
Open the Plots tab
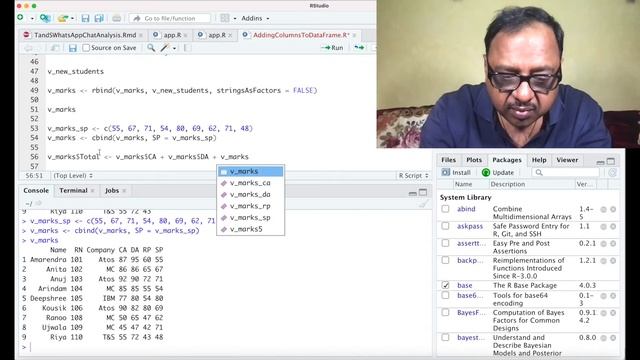pos(474,160)
